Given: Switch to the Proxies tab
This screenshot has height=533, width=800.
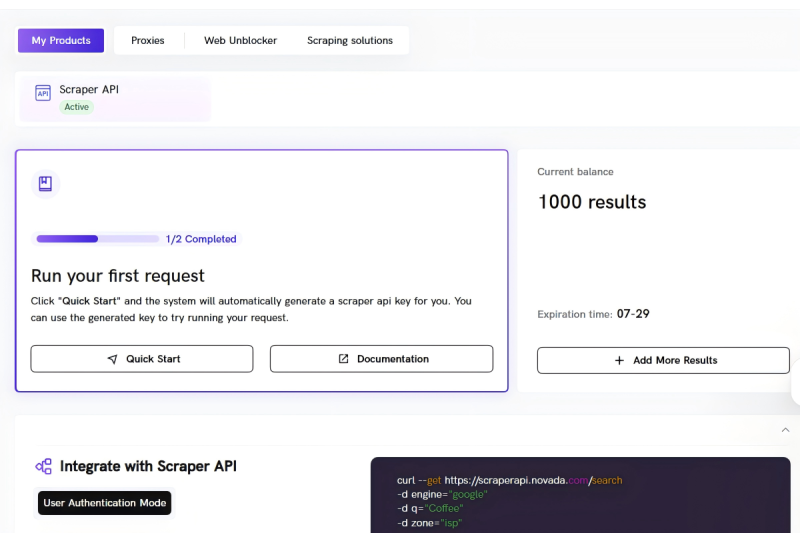Looking at the screenshot, I should point(147,40).
